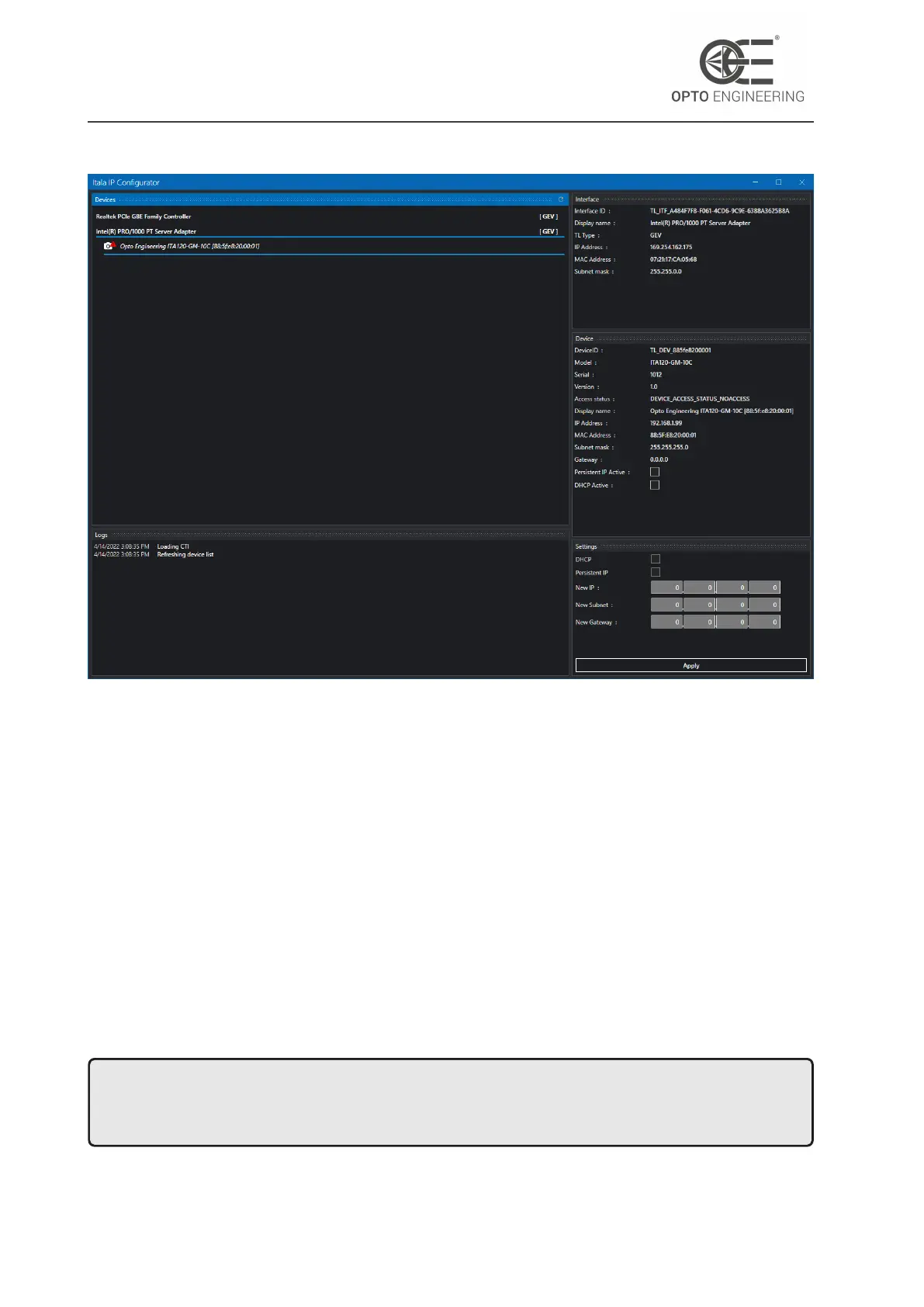924x1307 pixels.
Task: Click device subnet mask 255.255.255.0
Action: [670, 447]
